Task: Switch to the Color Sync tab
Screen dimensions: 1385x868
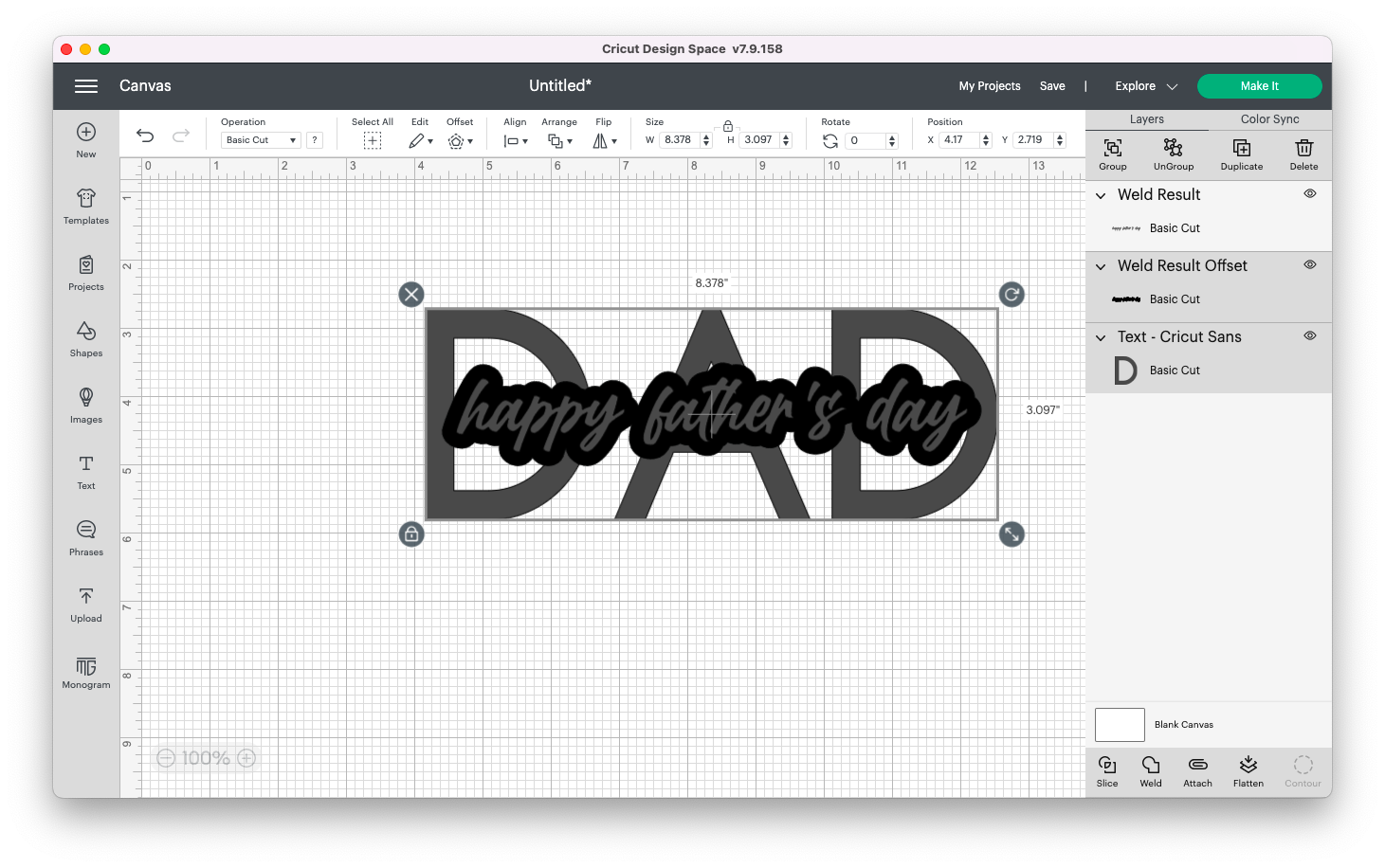Action: point(1268,118)
